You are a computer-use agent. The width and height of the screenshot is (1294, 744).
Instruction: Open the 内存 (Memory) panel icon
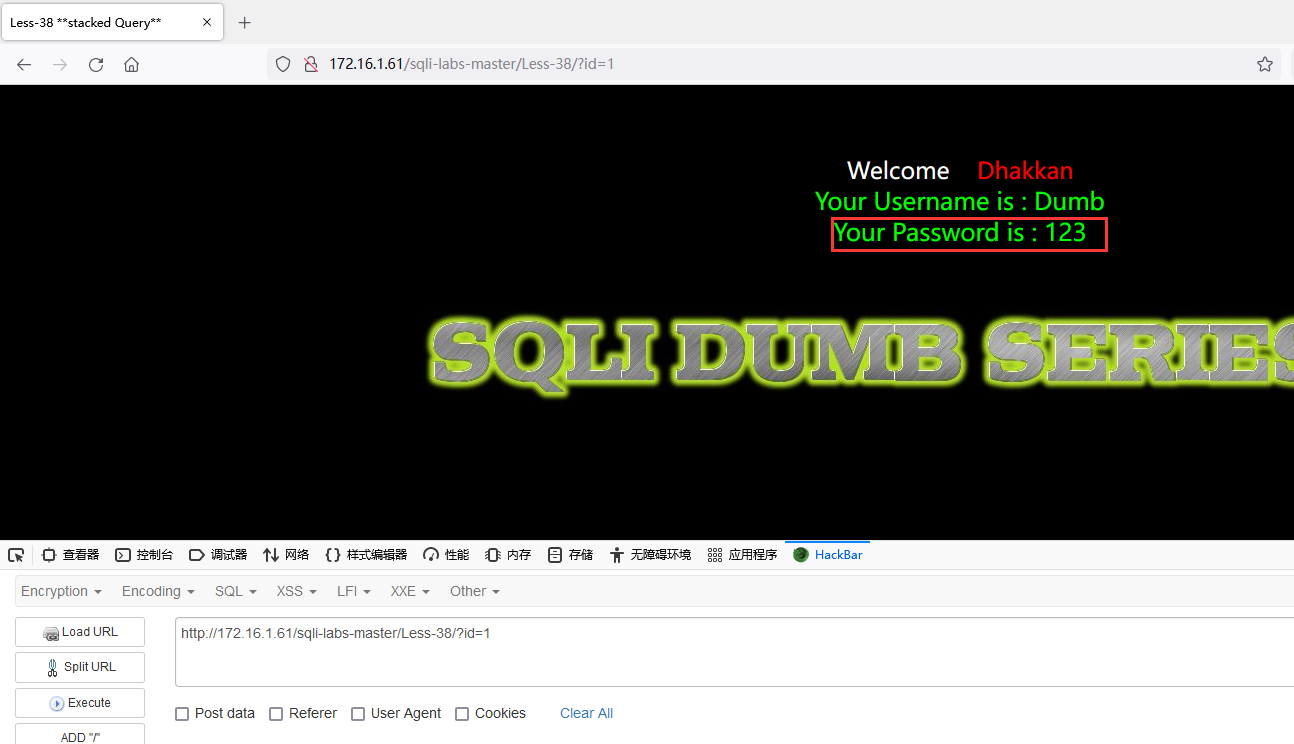507,554
